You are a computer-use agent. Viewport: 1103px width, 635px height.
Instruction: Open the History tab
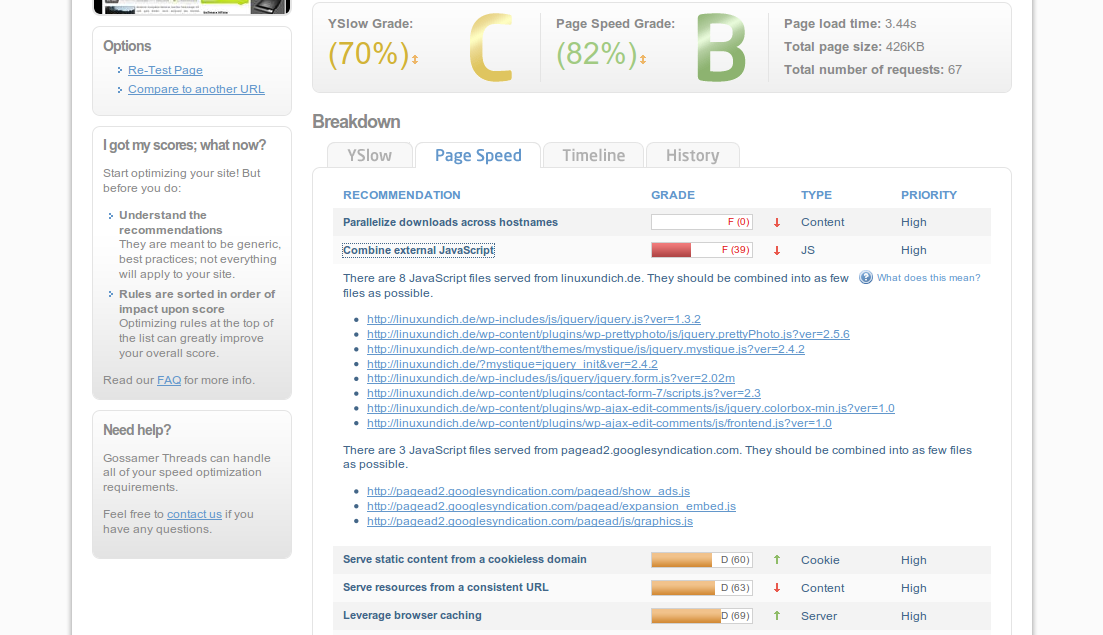692,155
